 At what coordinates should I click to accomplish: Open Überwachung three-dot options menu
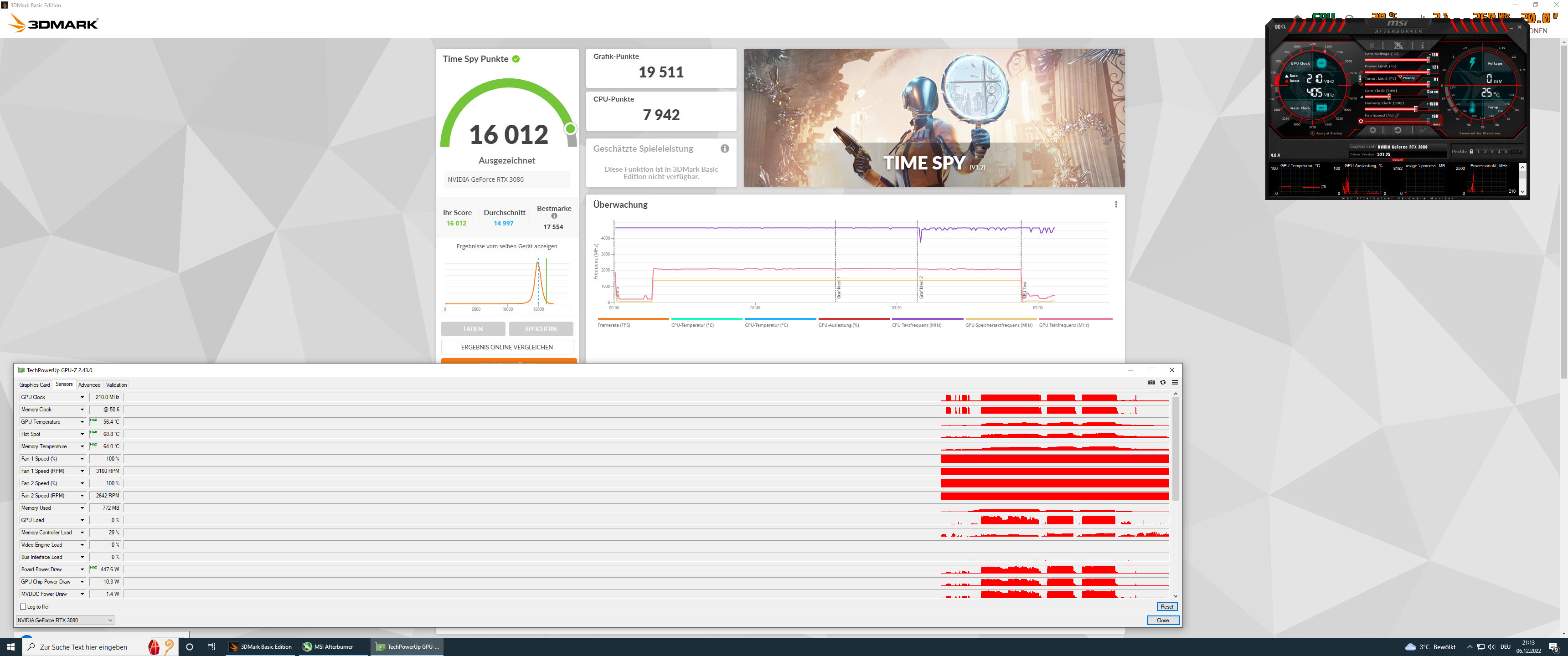point(1116,205)
